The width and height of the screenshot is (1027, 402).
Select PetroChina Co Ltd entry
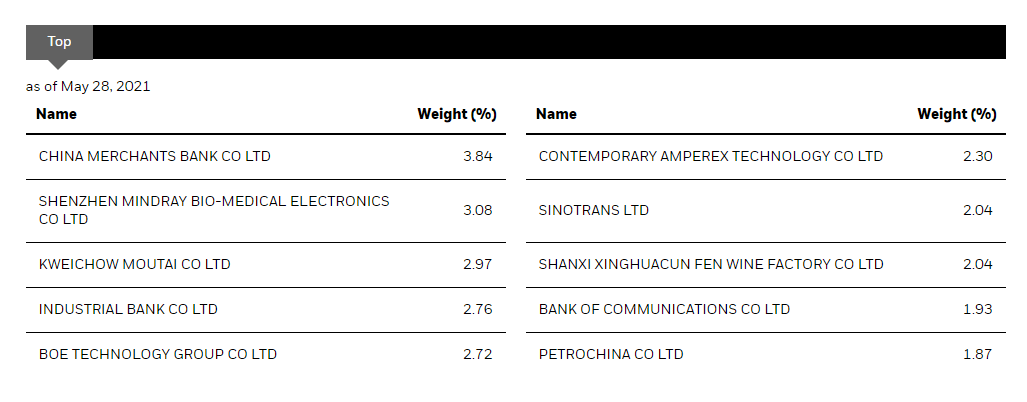610,354
